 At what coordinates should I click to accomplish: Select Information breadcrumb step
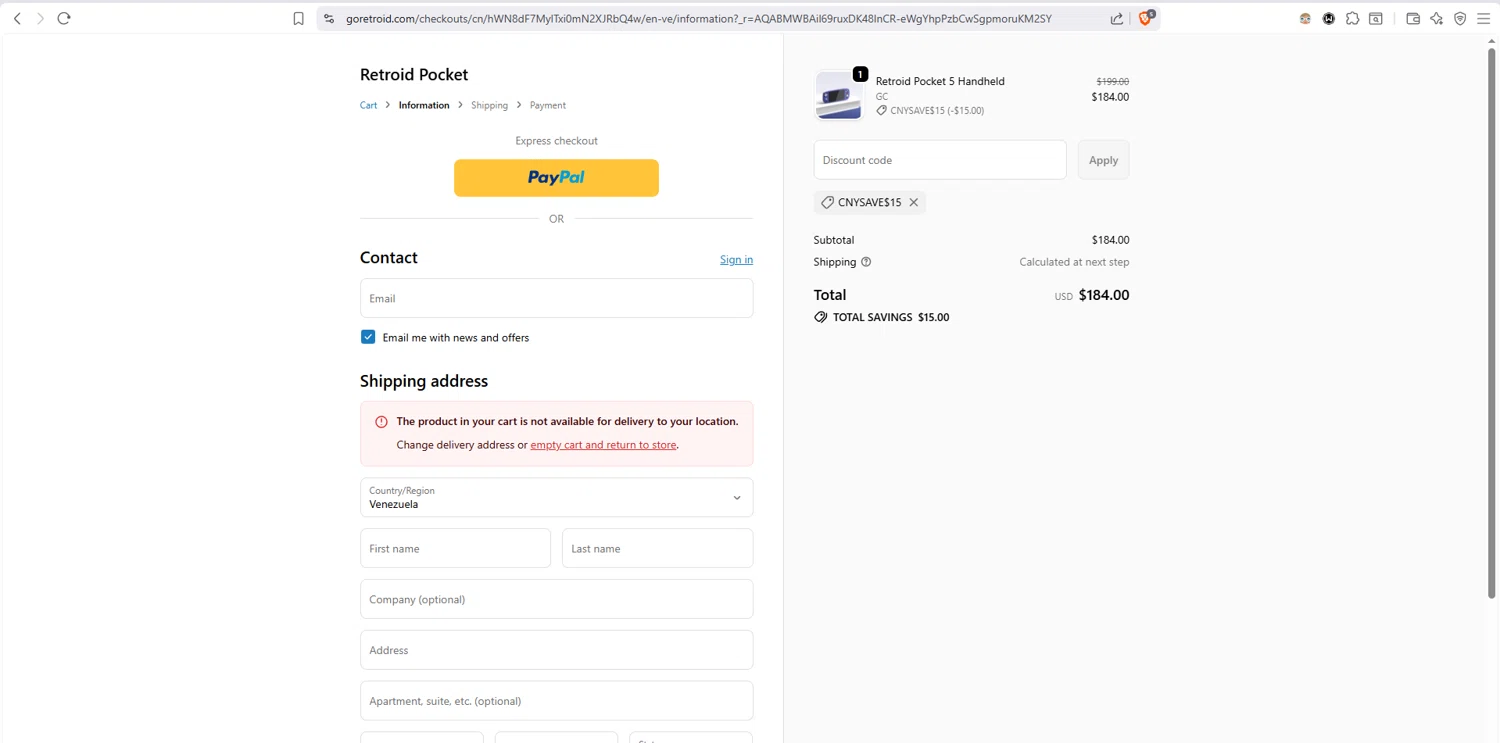point(424,105)
